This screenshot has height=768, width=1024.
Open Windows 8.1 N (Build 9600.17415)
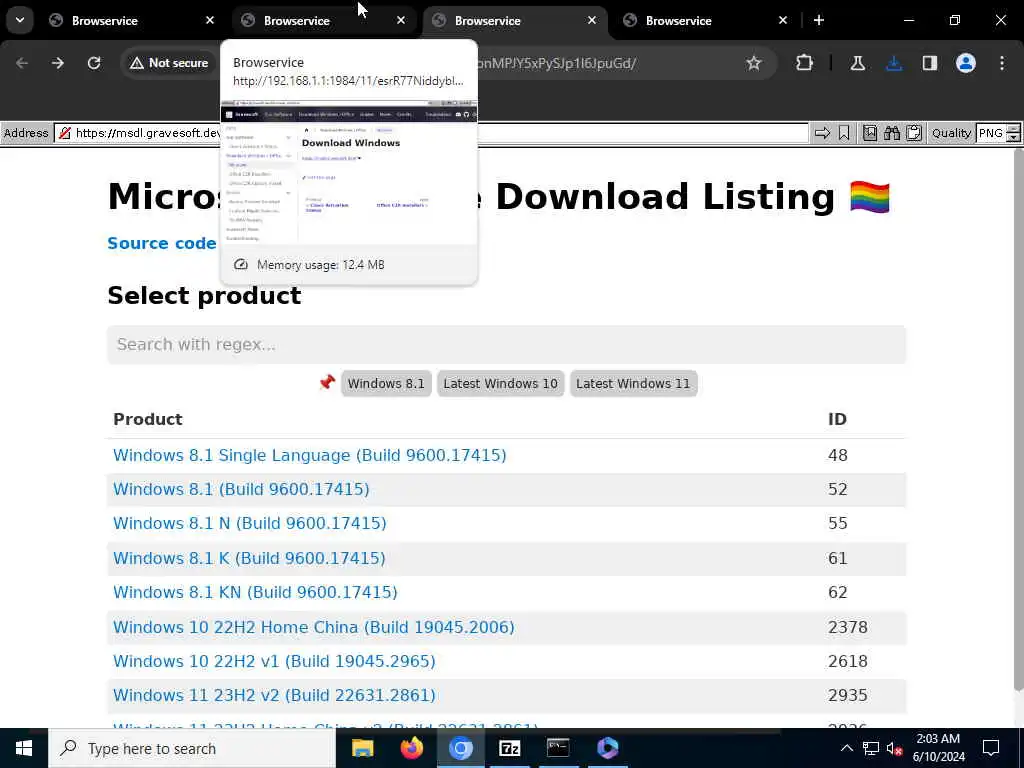click(249, 523)
